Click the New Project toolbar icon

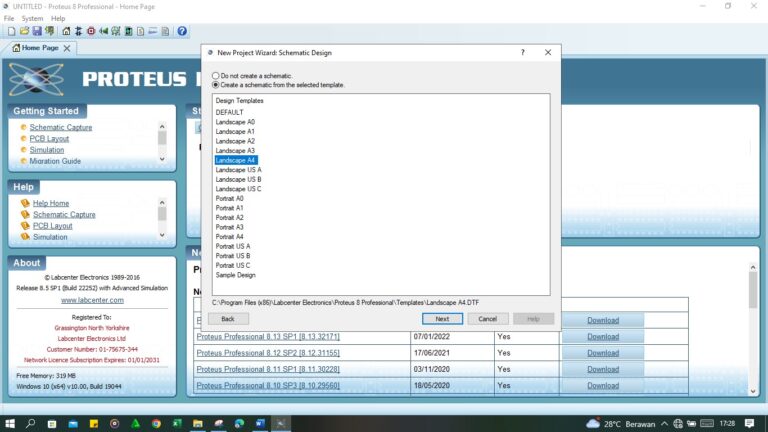click(11, 31)
